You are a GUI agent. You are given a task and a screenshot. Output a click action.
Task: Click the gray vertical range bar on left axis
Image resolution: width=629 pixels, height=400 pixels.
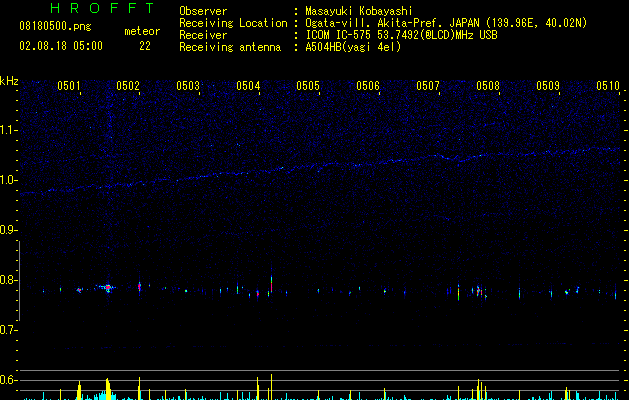[19, 280]
